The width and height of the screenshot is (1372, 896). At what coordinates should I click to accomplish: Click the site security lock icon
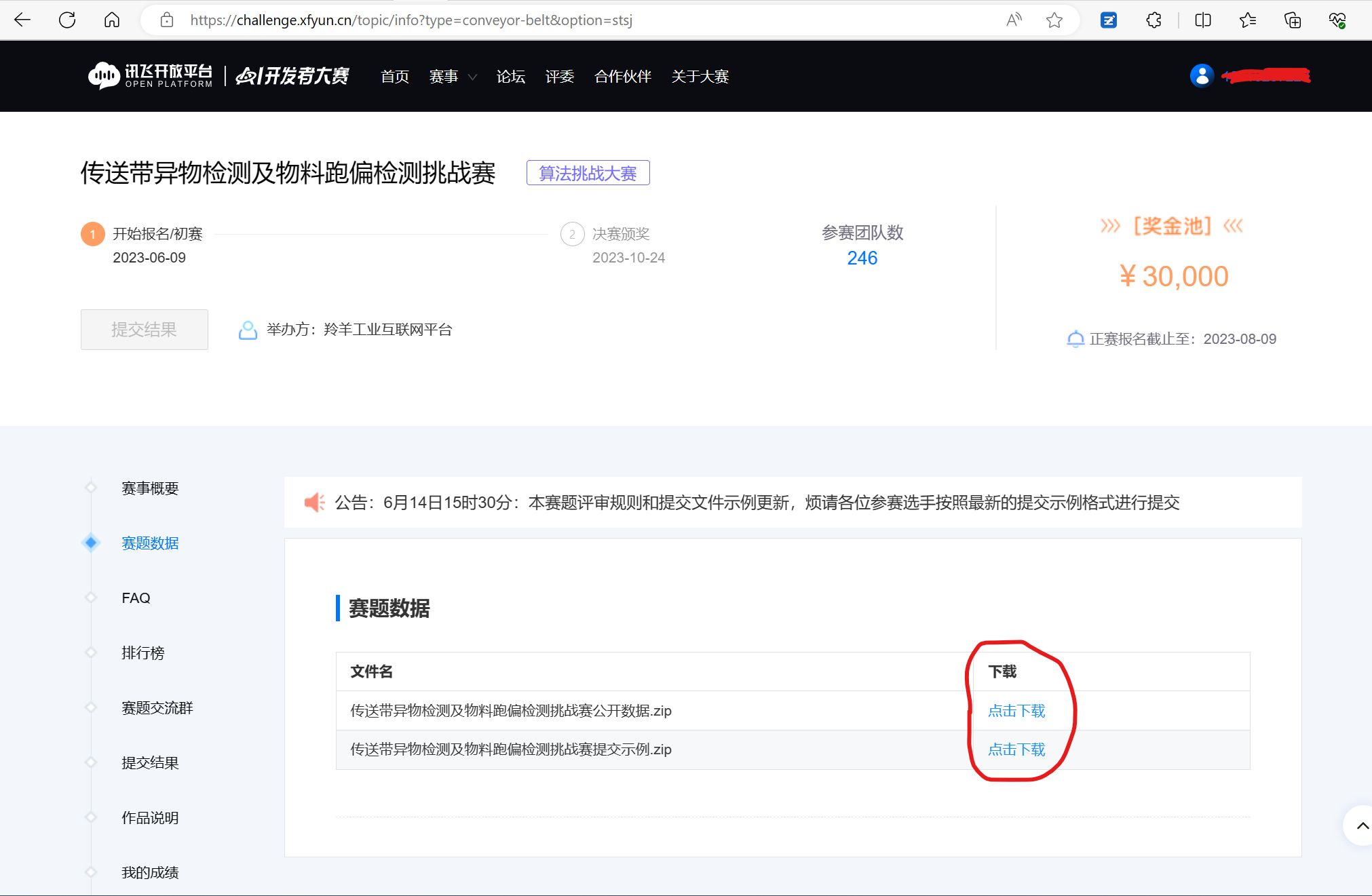tap(167, 20)
